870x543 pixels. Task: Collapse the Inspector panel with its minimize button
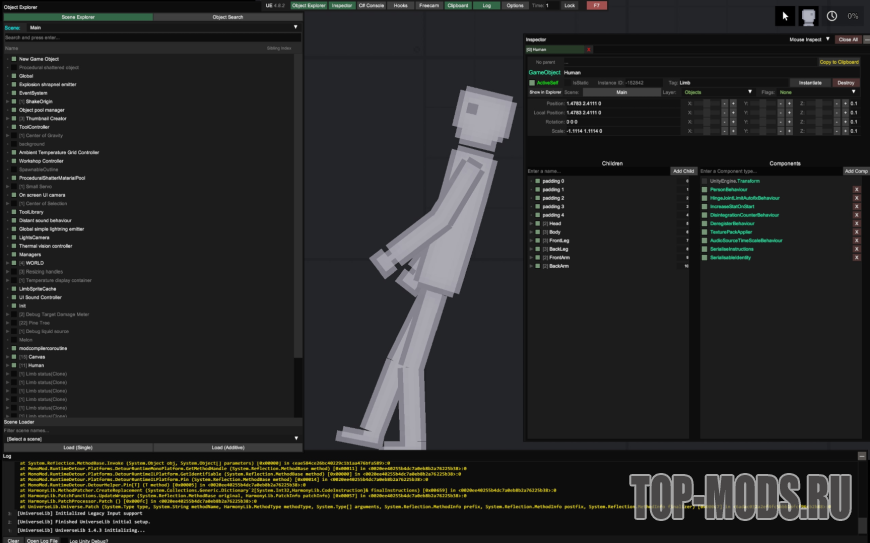pos(867,39)
